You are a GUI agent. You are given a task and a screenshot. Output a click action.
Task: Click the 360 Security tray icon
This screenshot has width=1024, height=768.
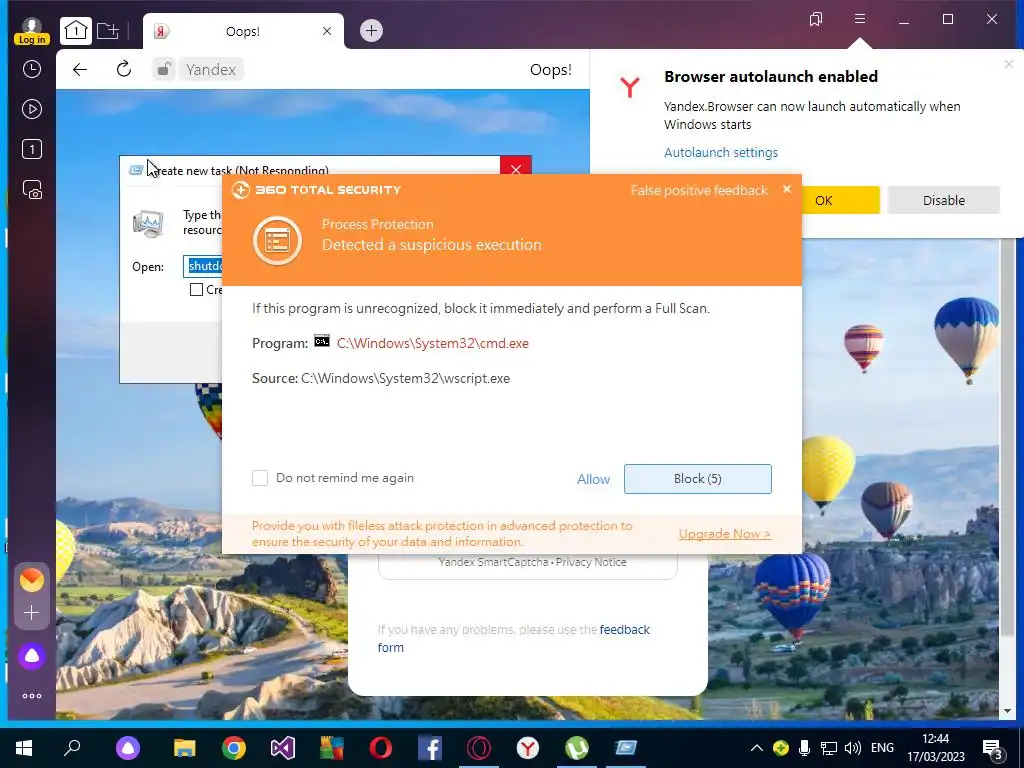[780, 748]
